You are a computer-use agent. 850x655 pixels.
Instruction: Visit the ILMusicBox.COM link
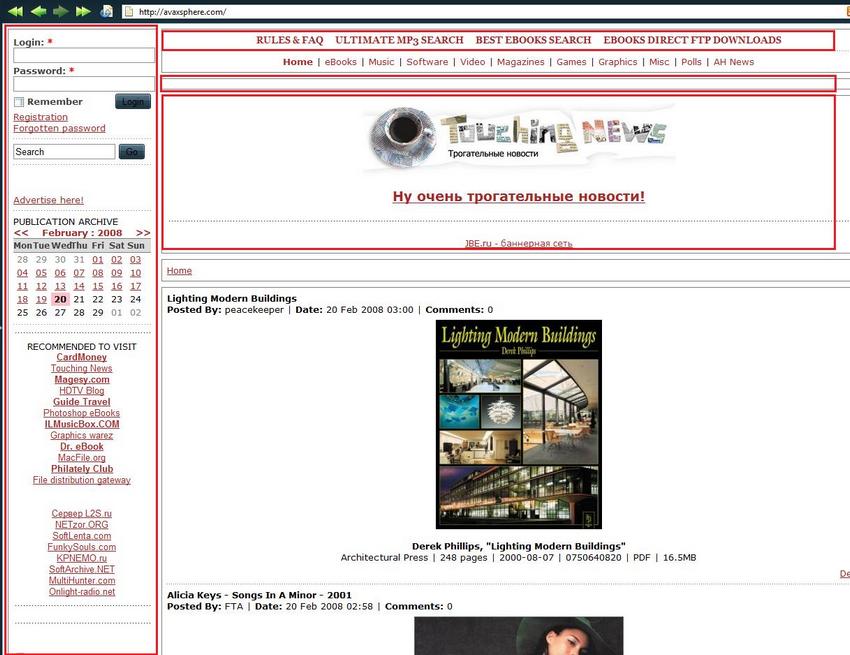[82, 424]
